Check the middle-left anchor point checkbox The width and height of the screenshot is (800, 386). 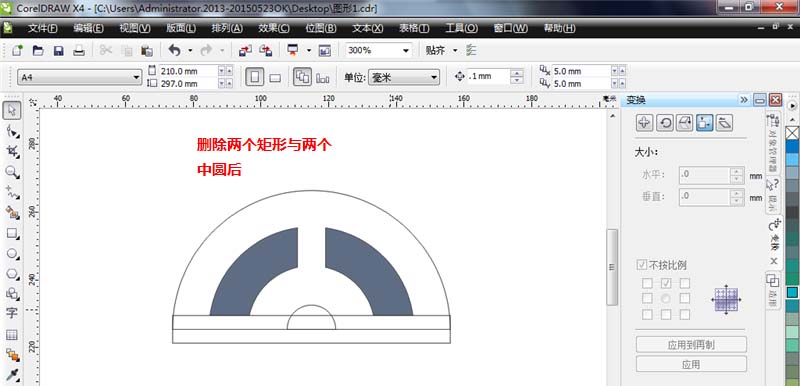point(647,298)
